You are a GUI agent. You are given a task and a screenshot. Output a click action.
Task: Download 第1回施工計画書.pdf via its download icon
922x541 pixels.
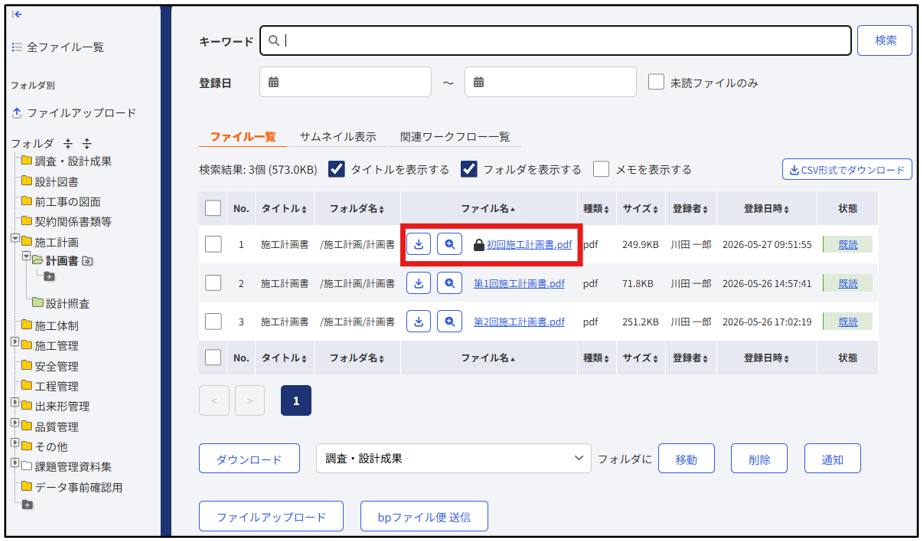pos(419,283)
